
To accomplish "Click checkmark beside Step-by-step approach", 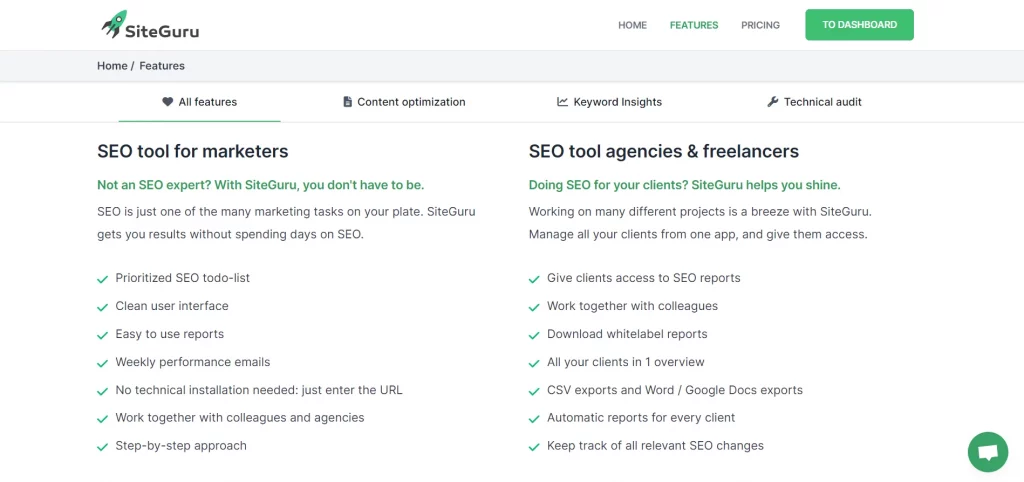I will point(103,447).
